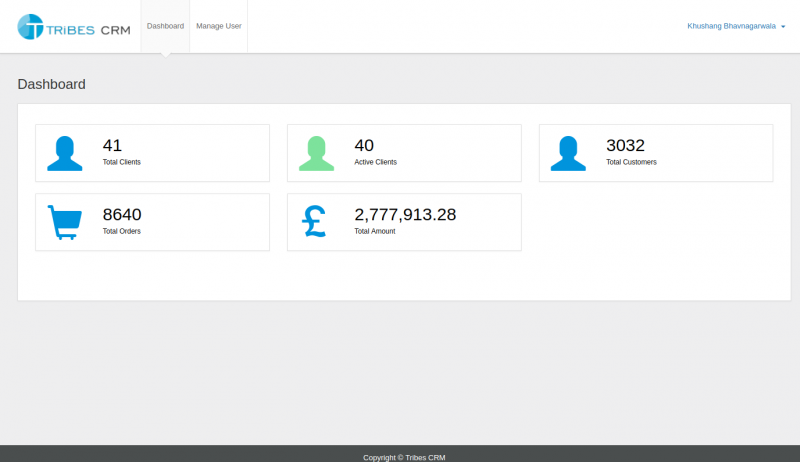Screen dimensions: 800x462
Task: Go to Manage User menu item
Action: point(218,26)
